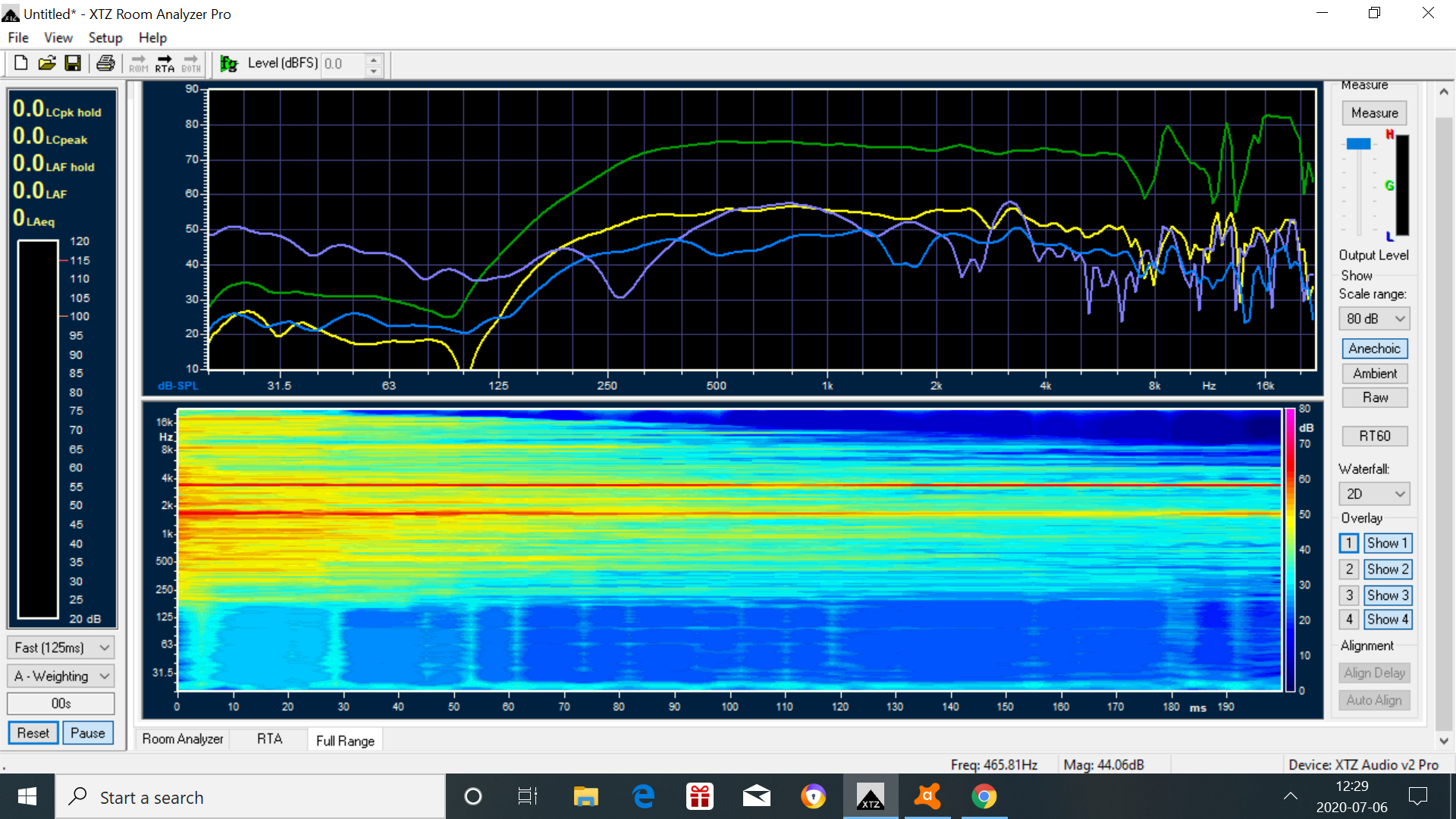The image size is (1456, 819).
Task: Switch to the Full Range tab
Action: point(345,740)
